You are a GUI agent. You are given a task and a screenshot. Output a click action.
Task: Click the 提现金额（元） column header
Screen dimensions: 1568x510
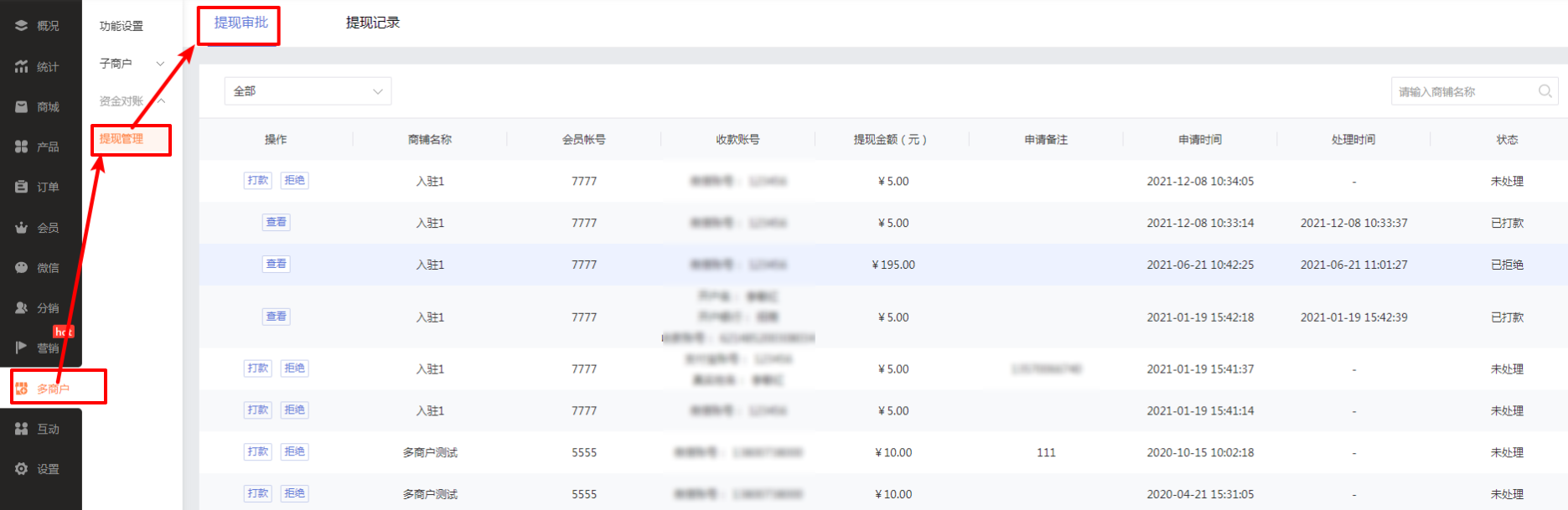click(x=891, y=140)
